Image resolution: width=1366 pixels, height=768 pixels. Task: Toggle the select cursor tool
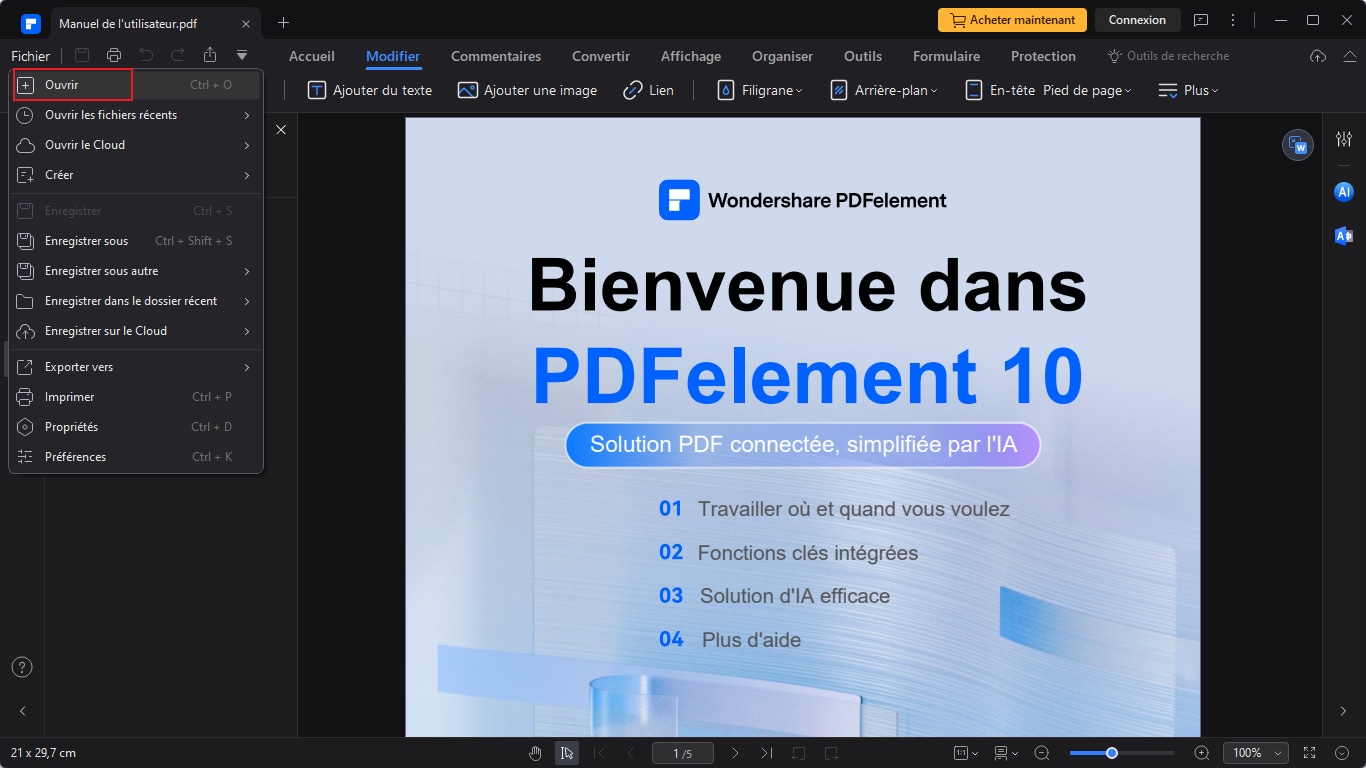tap(567, 753)
